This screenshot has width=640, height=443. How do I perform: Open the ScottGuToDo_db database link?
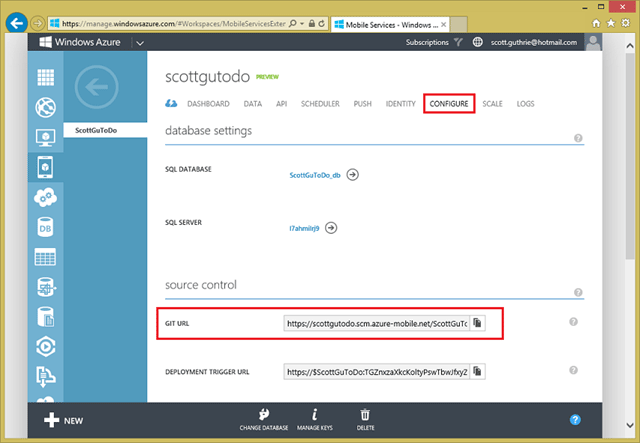point(315,175)
